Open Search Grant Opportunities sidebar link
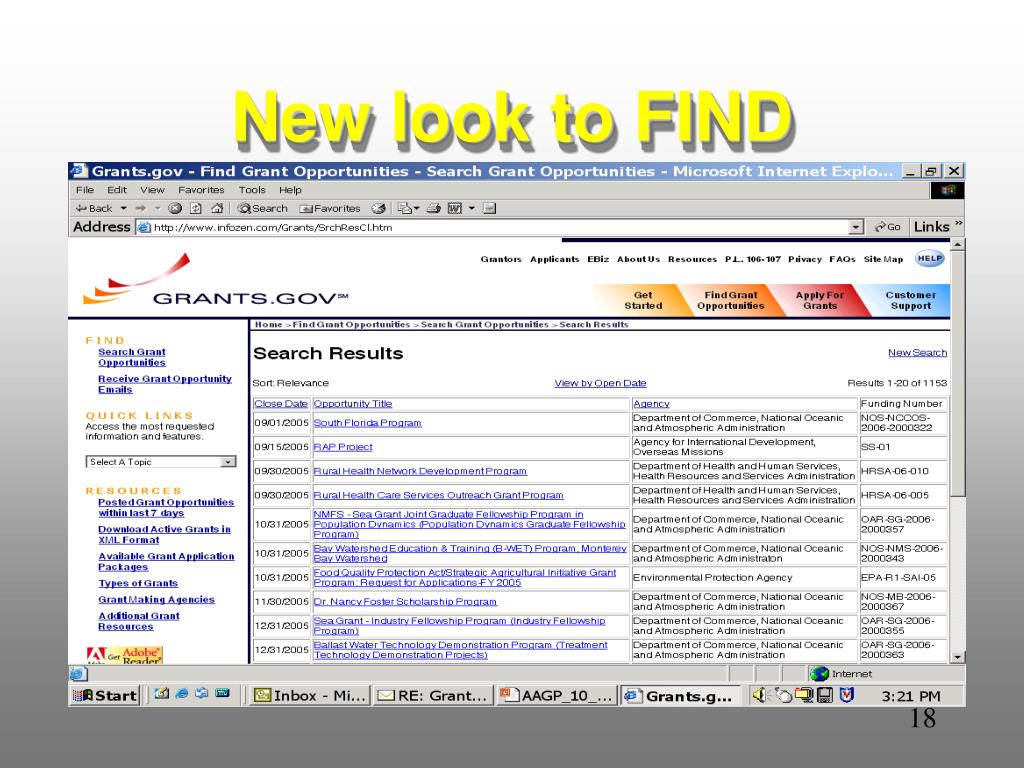Image resolution: width=1024 pixels, height=768 pixels. 132,357
